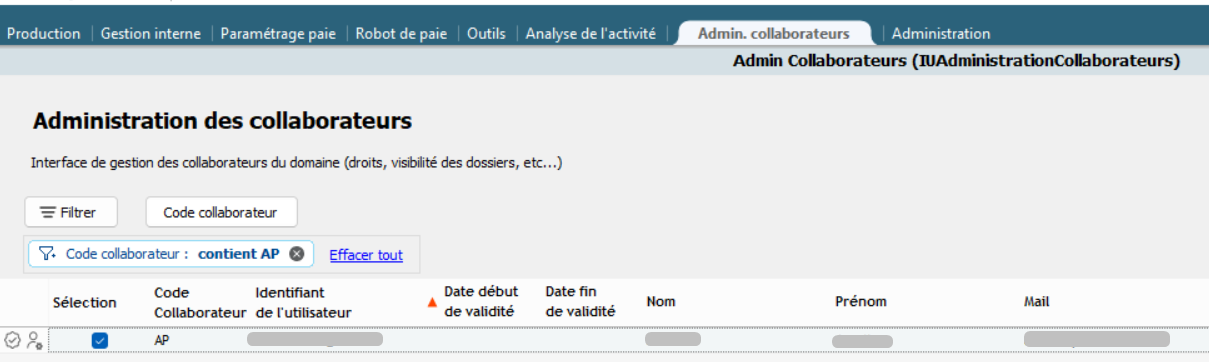The image size is (1209, 362).
Task: Remove the 'contient AP' filter chip
Action: click(x=296, y=254)
